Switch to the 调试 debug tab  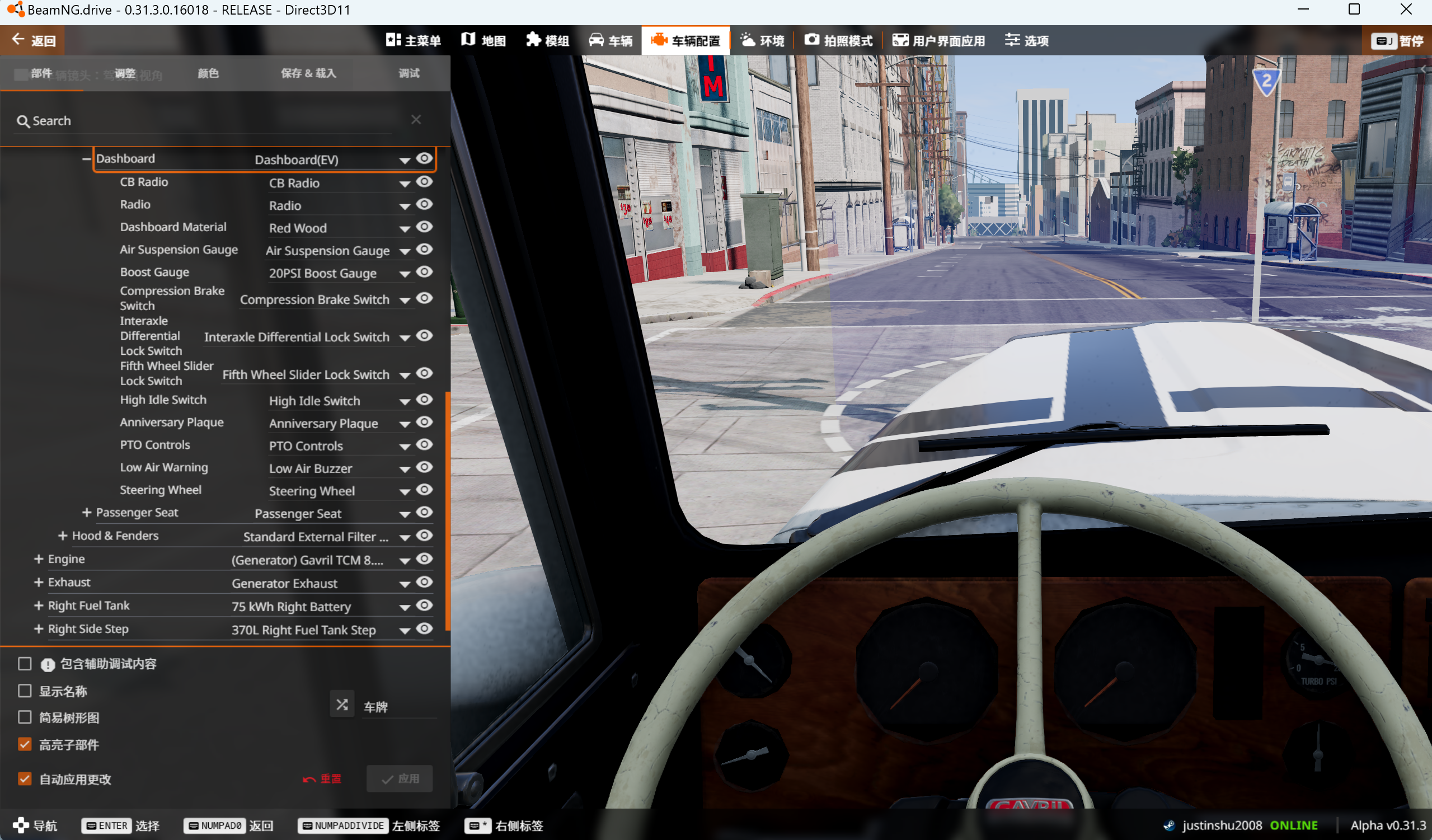(409, 73)
